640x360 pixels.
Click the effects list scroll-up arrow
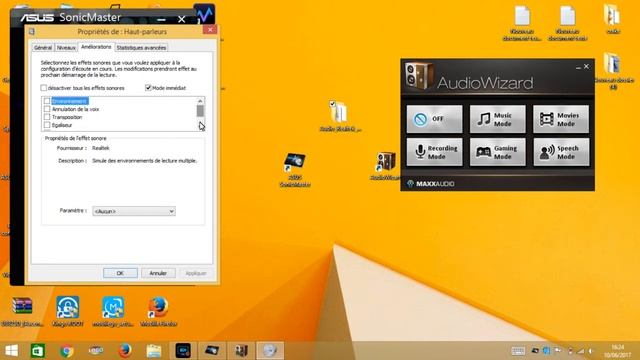(200, 101)
